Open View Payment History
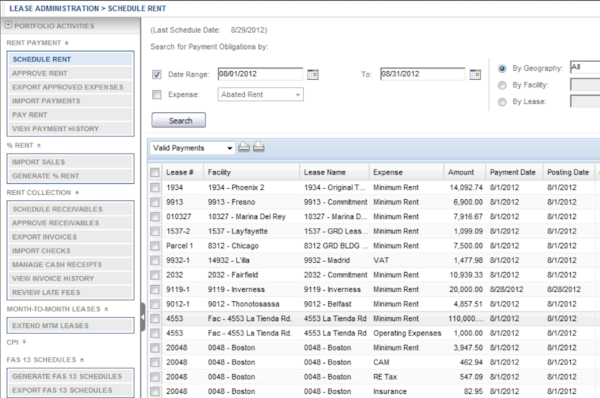Image resolution: width=600 pixels, height=398 pixels. click(70, 129)
